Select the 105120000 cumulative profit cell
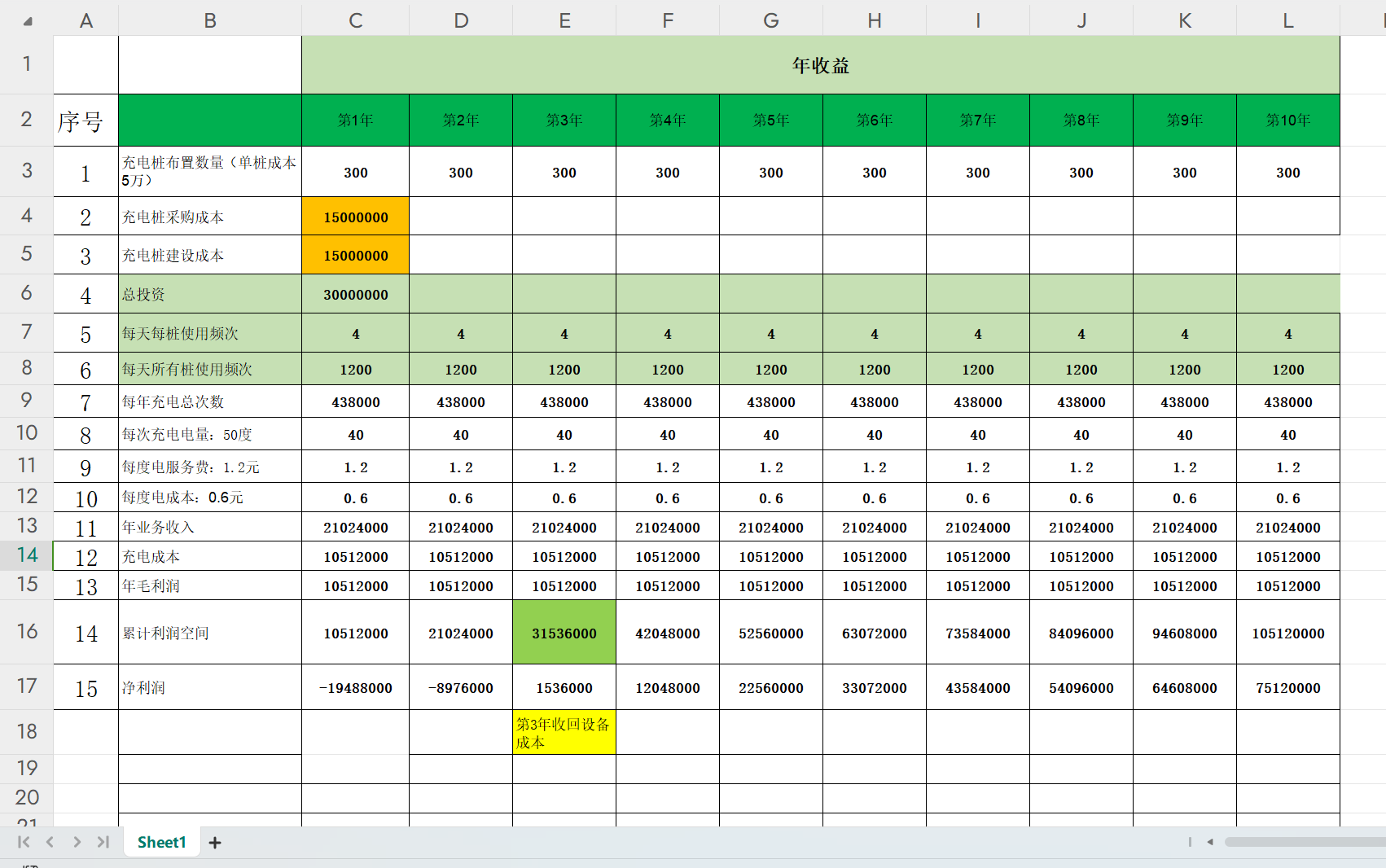1386x868 pixels. 1288,633
